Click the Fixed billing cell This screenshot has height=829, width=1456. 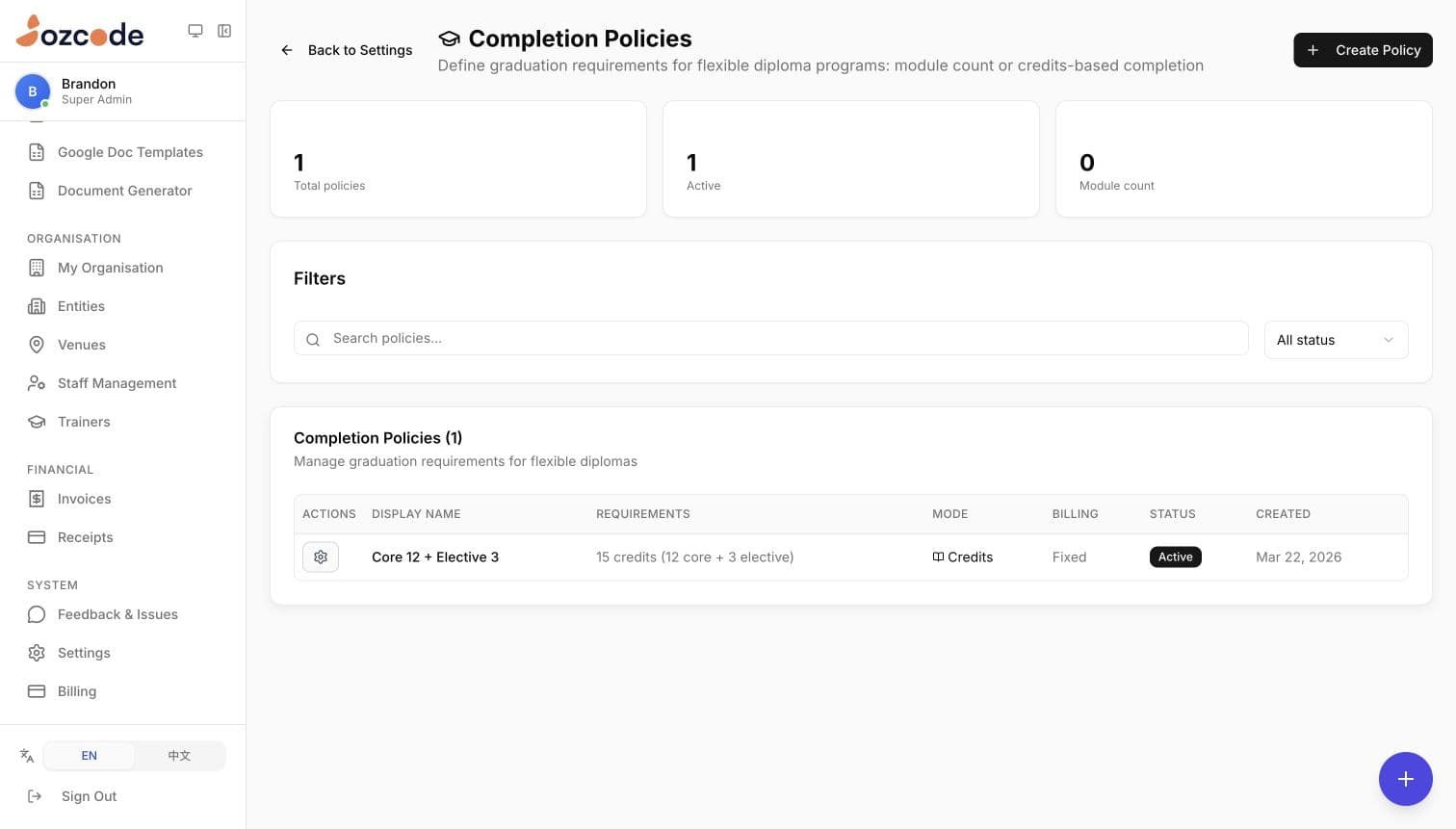coord(1069,557)
